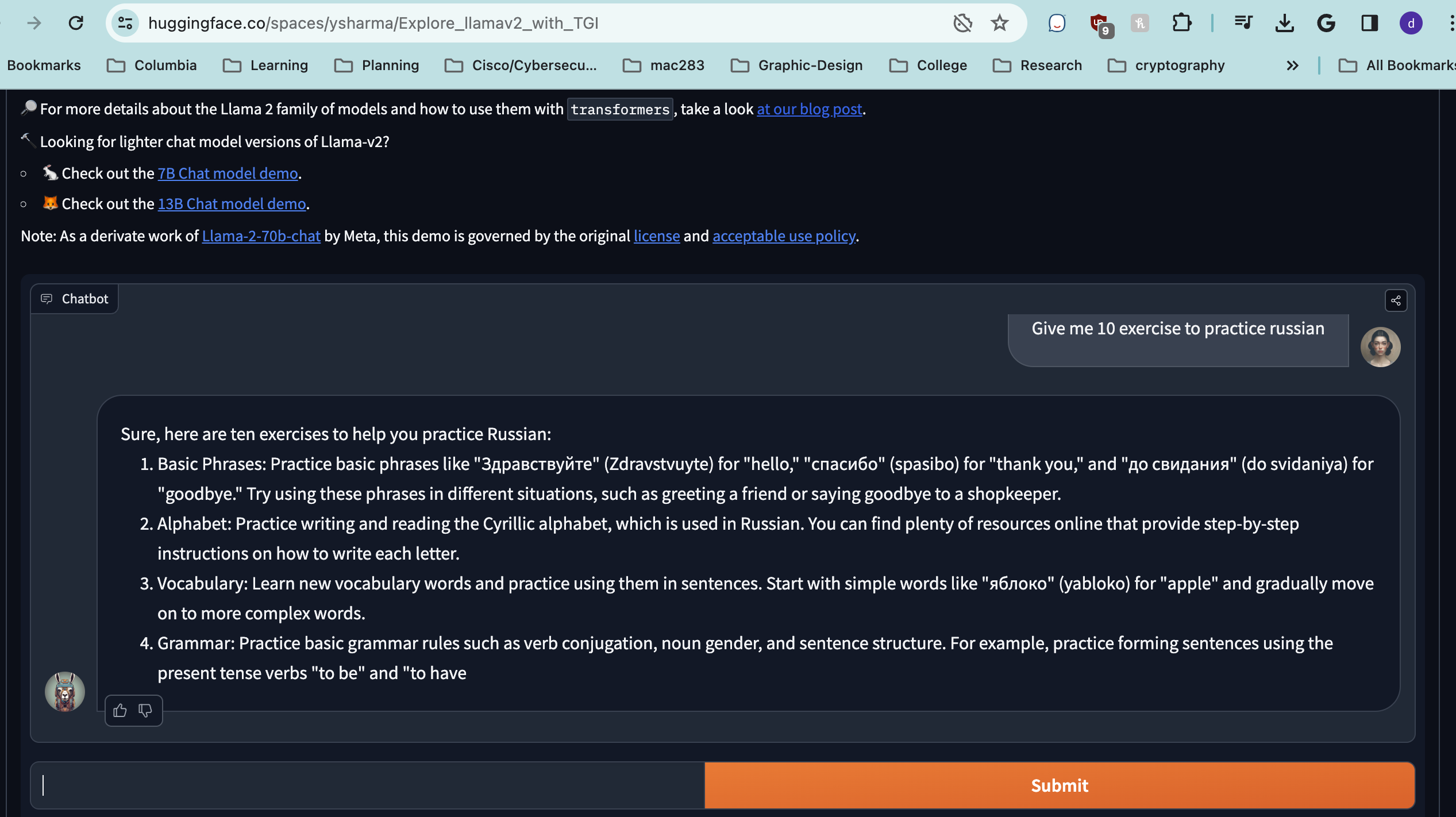Open the acceptable use policy link
The image size is (1456, 817).
(784, 236)
